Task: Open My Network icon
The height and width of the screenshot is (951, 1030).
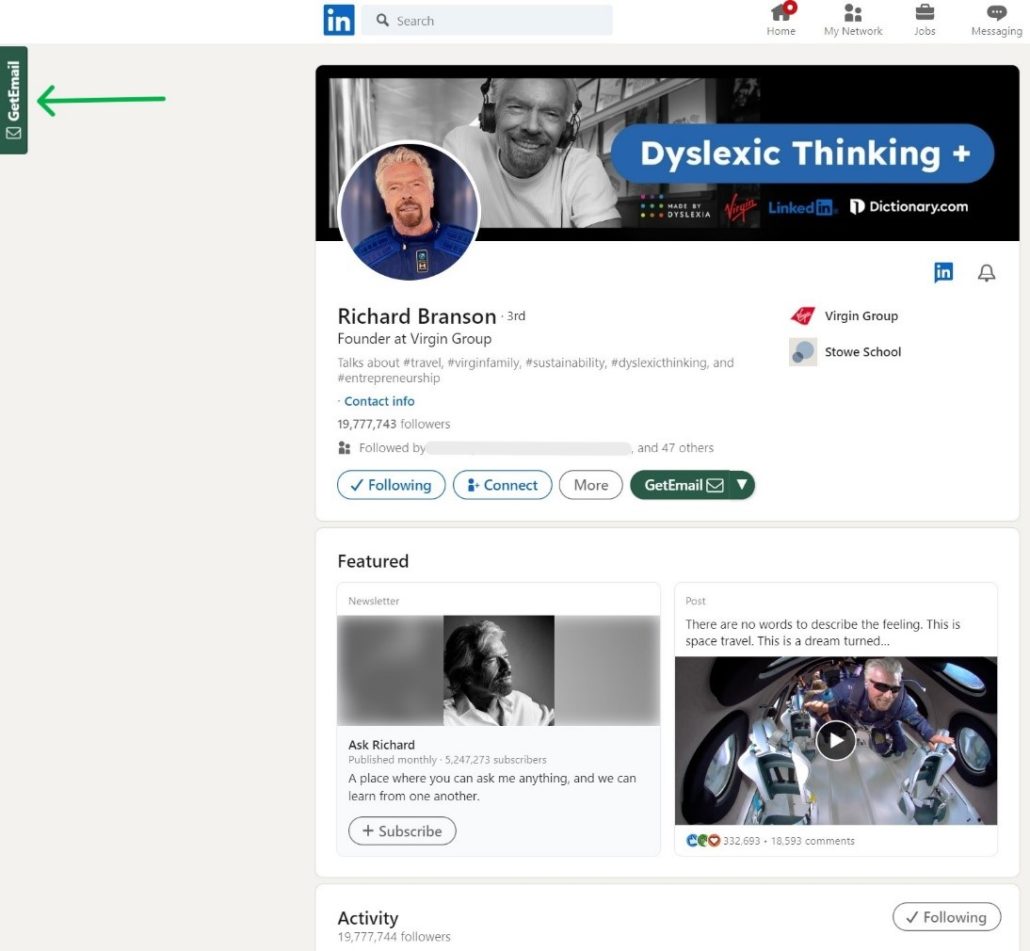Action: point(853,14)
